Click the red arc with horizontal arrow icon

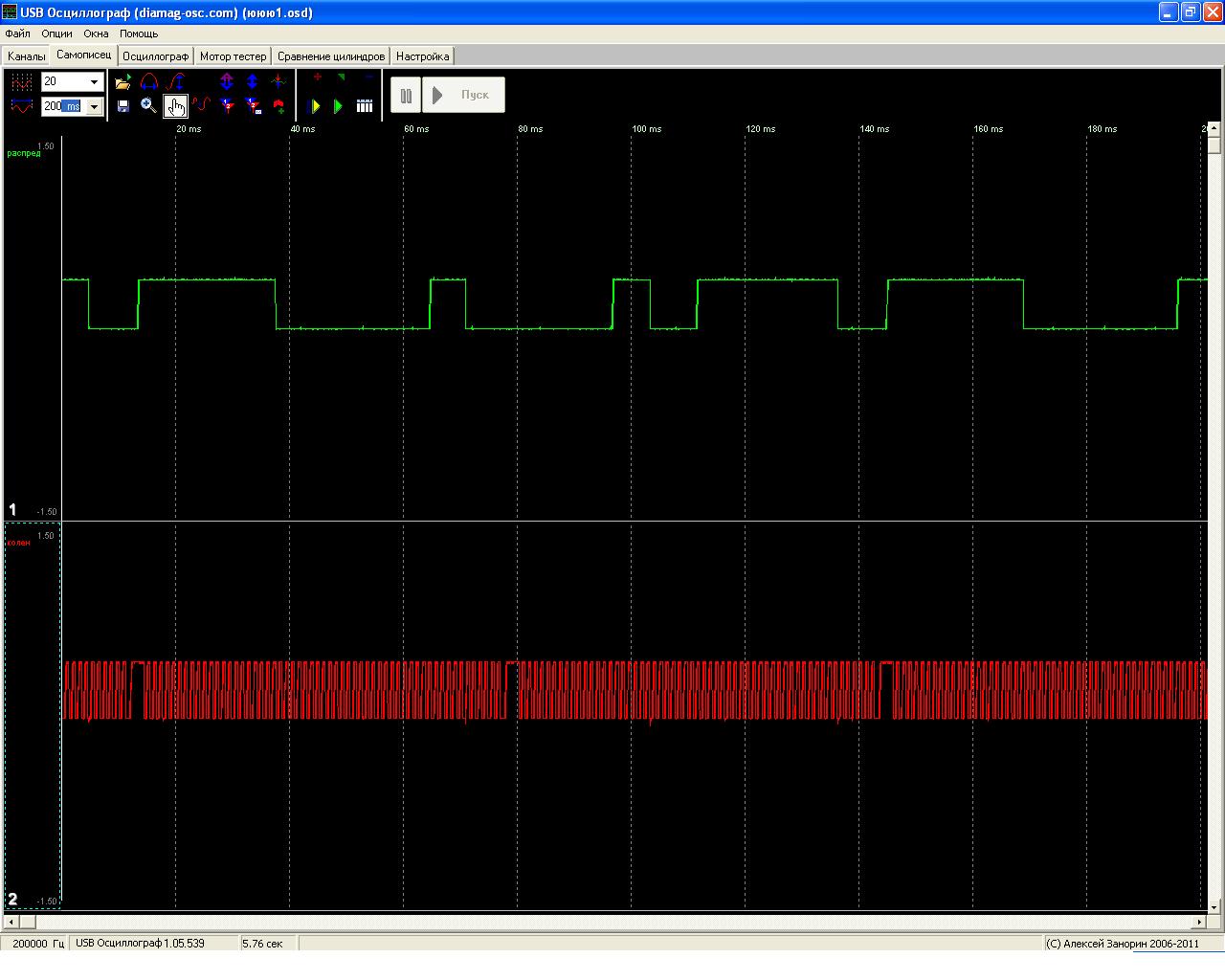[148, 82]
